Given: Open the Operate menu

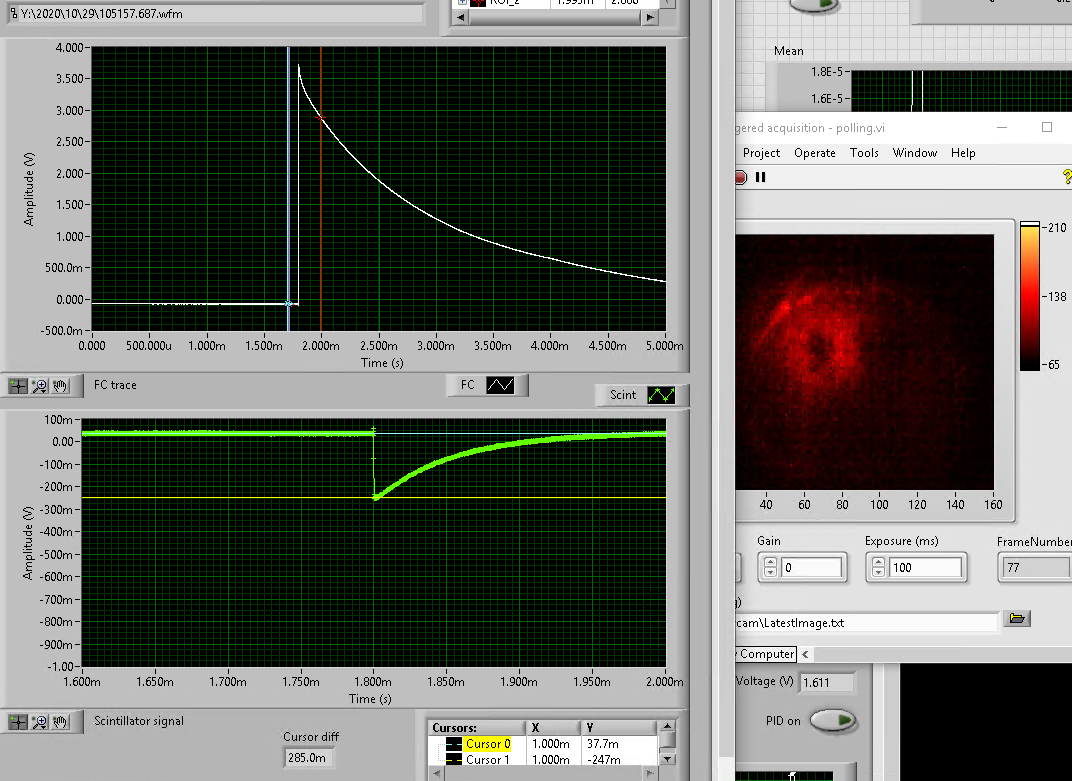Looking at the screenshot, I should pos(814,153).
